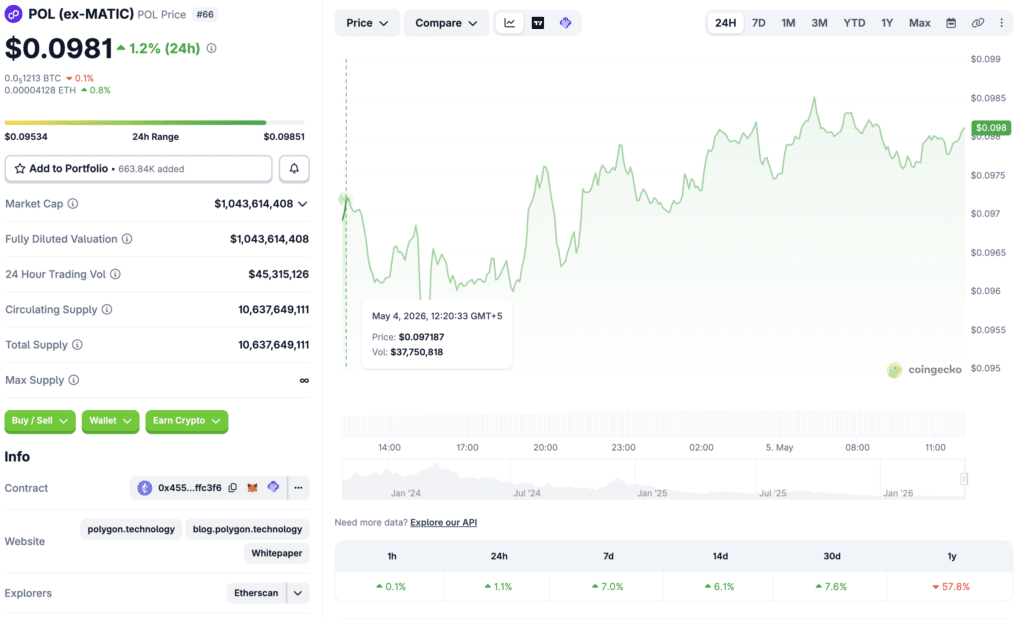Click the 1y value 57.8%
This screenshot has width=1024, height=619.
(951, 586)
